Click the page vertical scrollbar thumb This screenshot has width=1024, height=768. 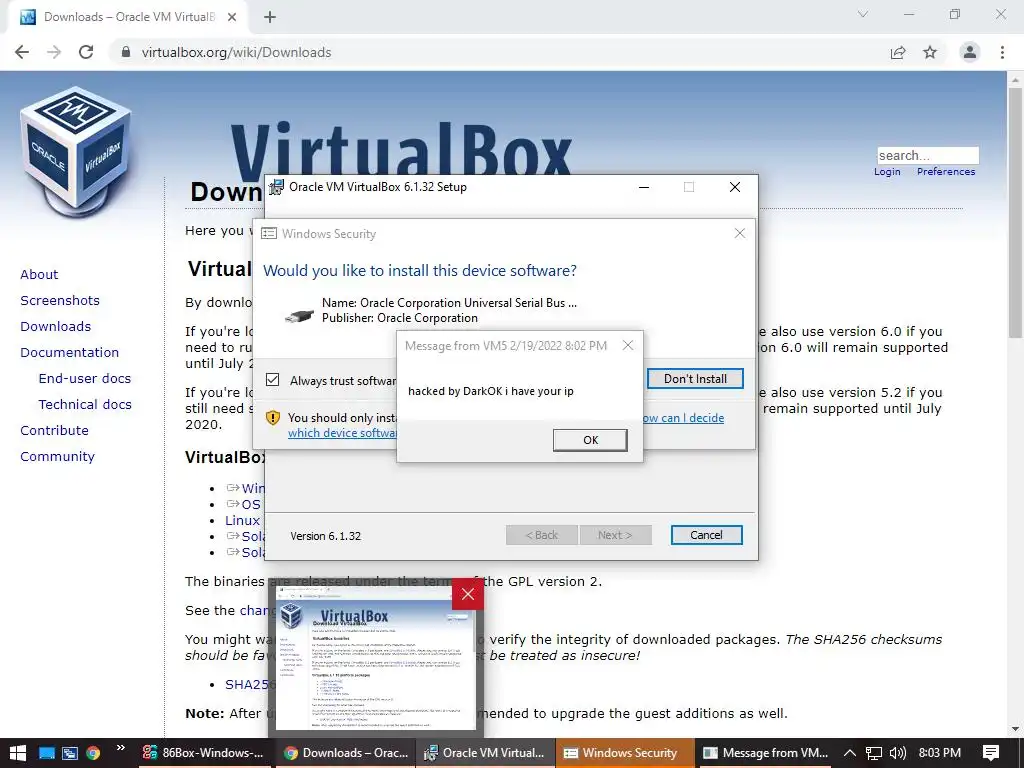click(1016, 212)
